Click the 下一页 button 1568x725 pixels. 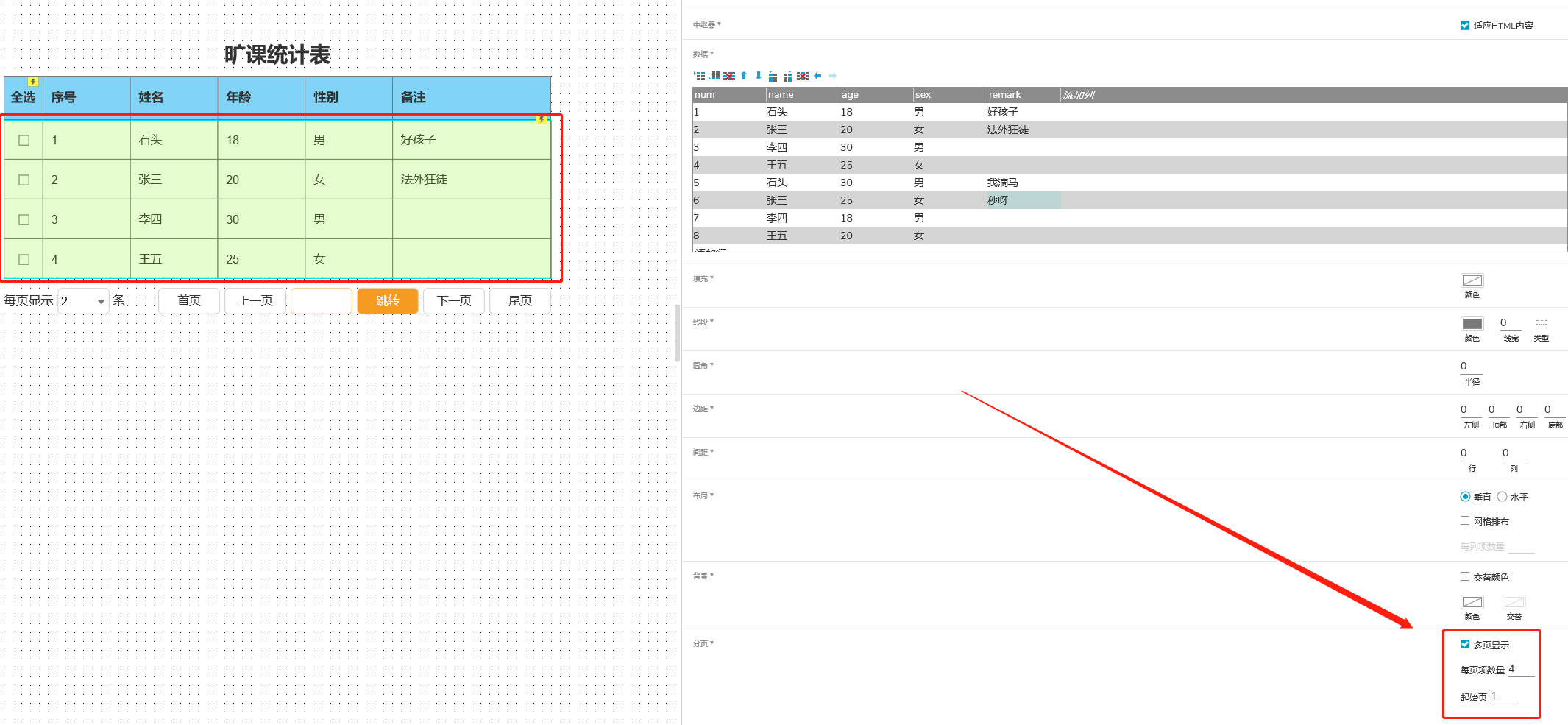click(x=454, y=301)
